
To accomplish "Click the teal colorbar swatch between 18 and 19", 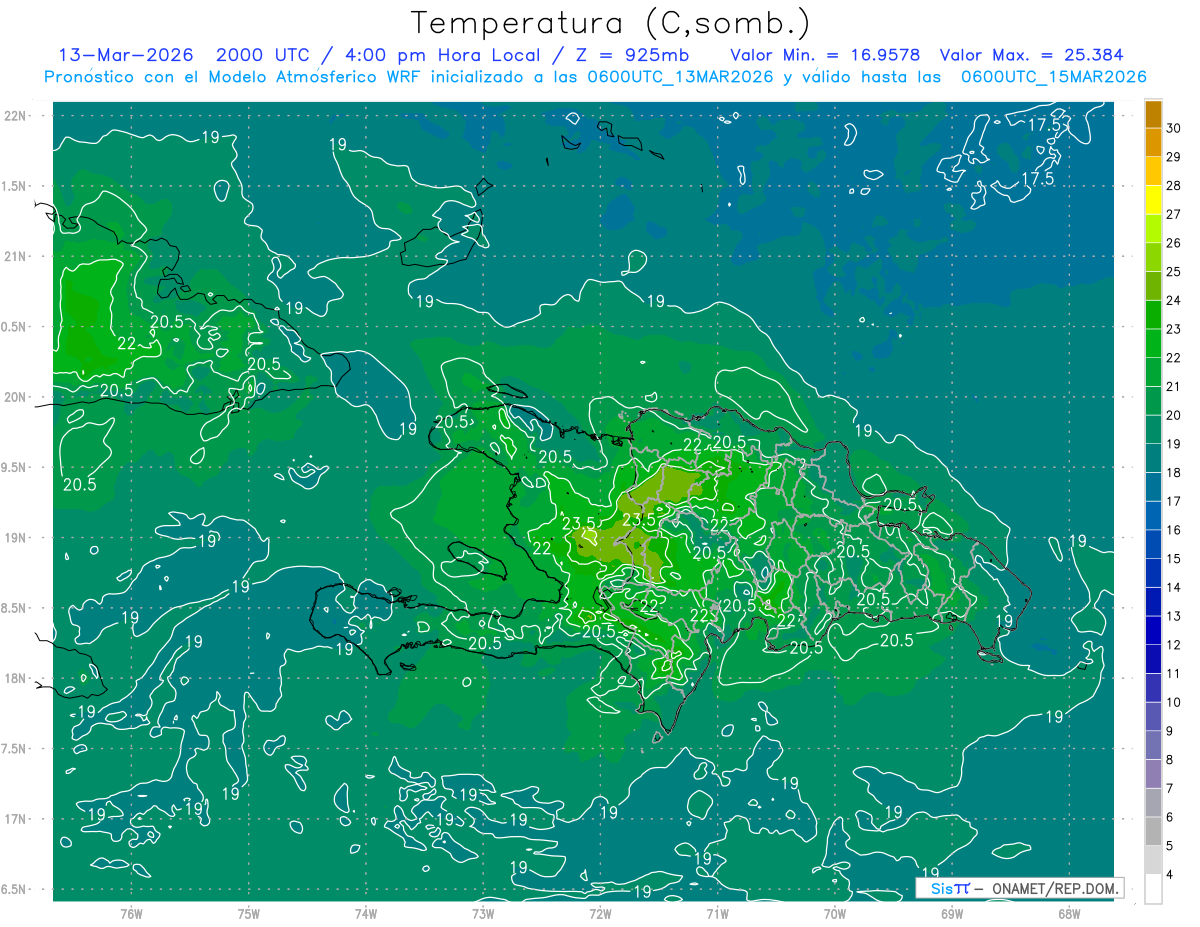I will pyautogui.click(x=1153, y=458).
